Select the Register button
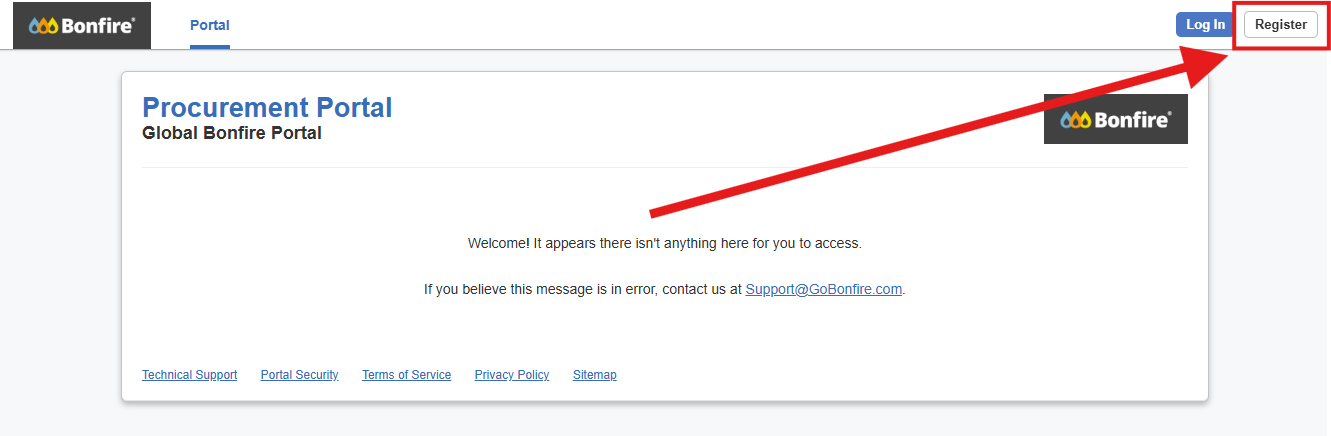This screenshot has width=1331, height=436. [1281, 25]
